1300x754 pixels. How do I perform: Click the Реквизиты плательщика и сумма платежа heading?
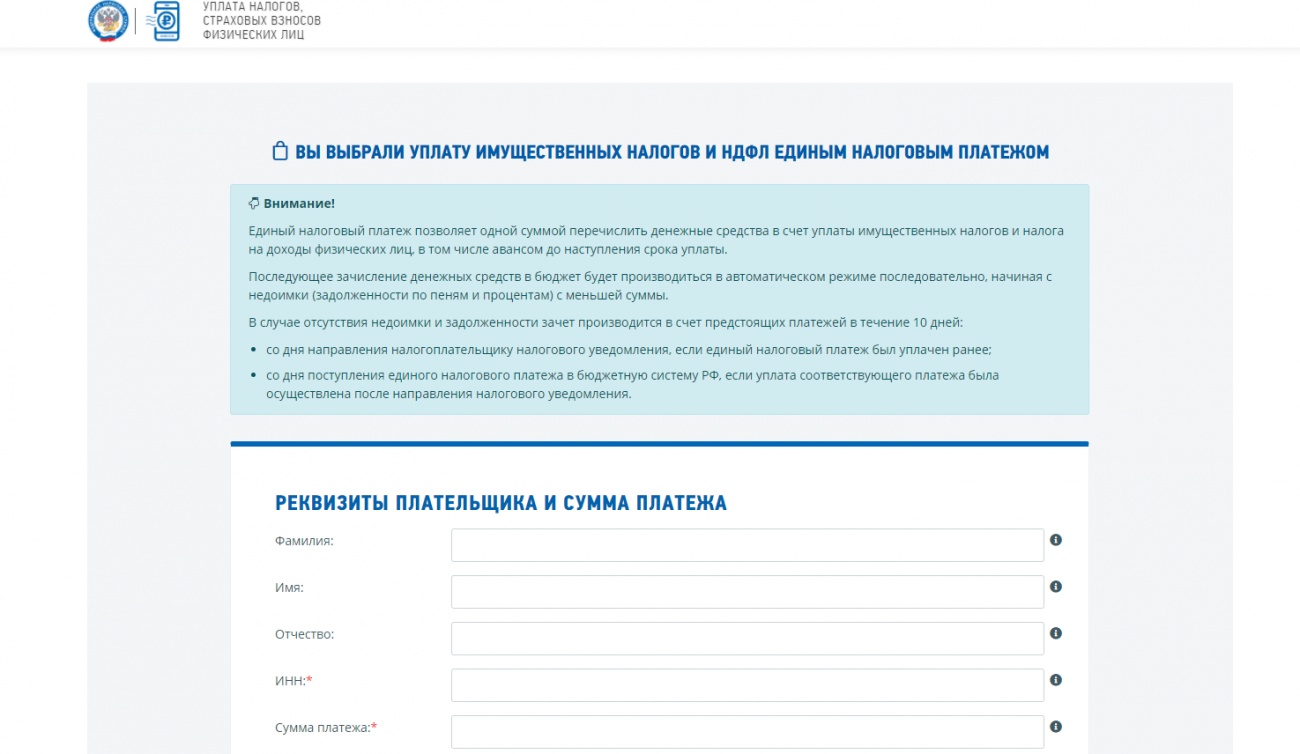point(501,504)
